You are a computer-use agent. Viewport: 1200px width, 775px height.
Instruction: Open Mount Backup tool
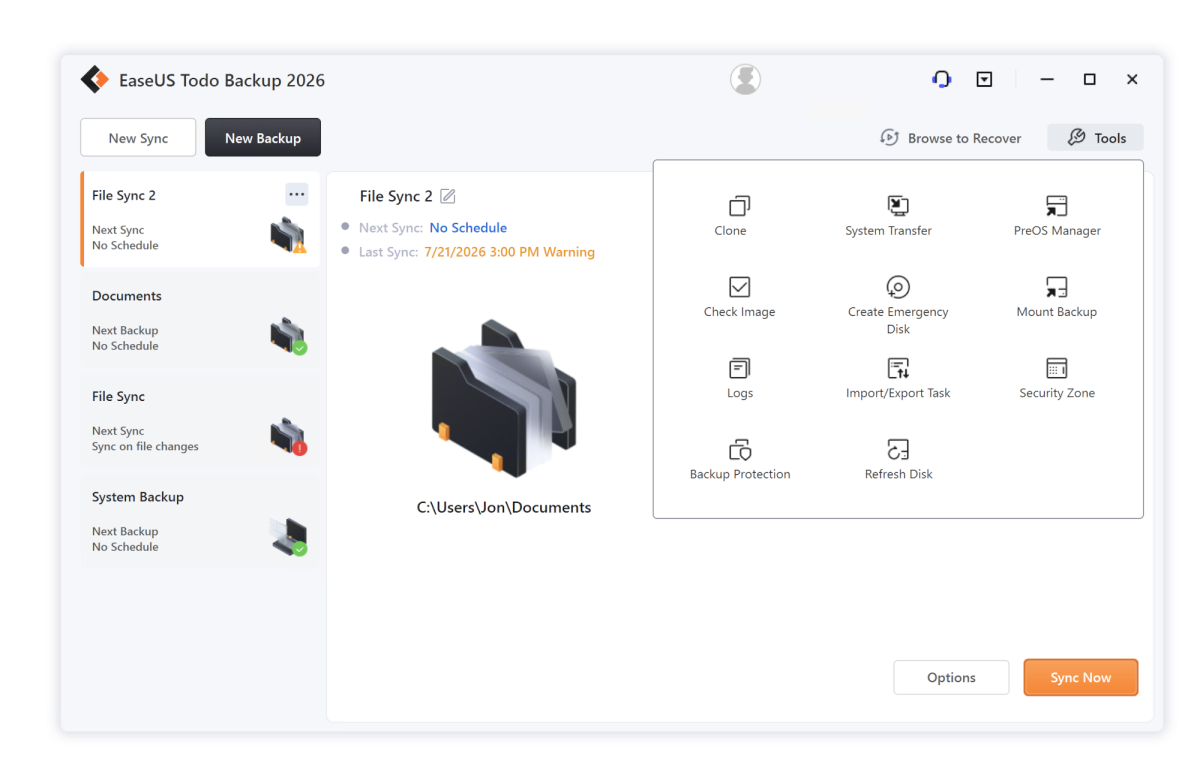tap(1057, 296)
